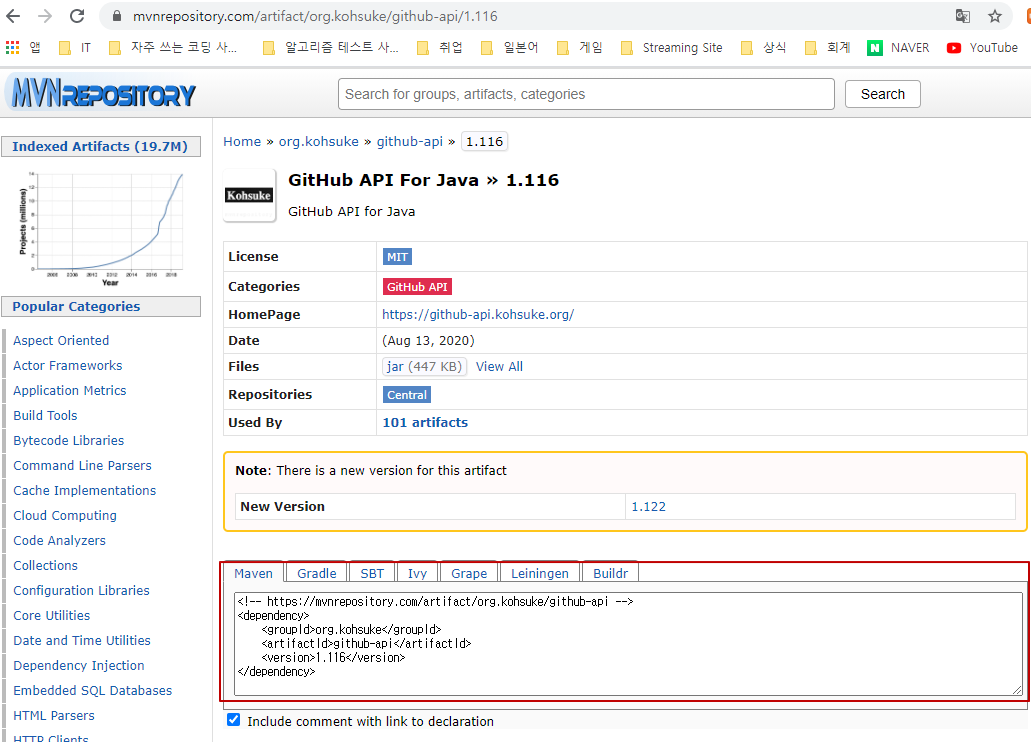Open the YouTube bookmark
Screen dimensions: 1031x742
click(x=982, y=47)
